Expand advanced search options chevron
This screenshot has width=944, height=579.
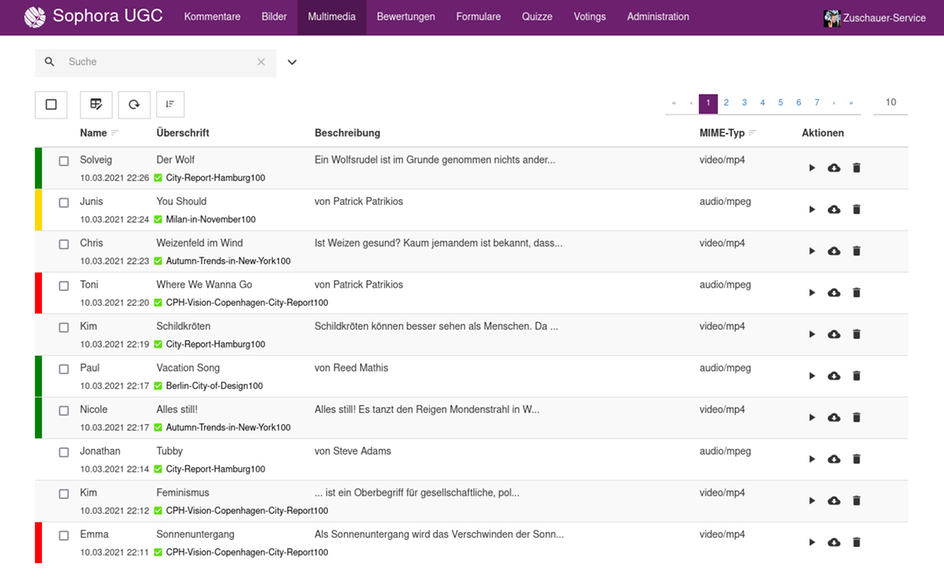click(x=292, y=62)
